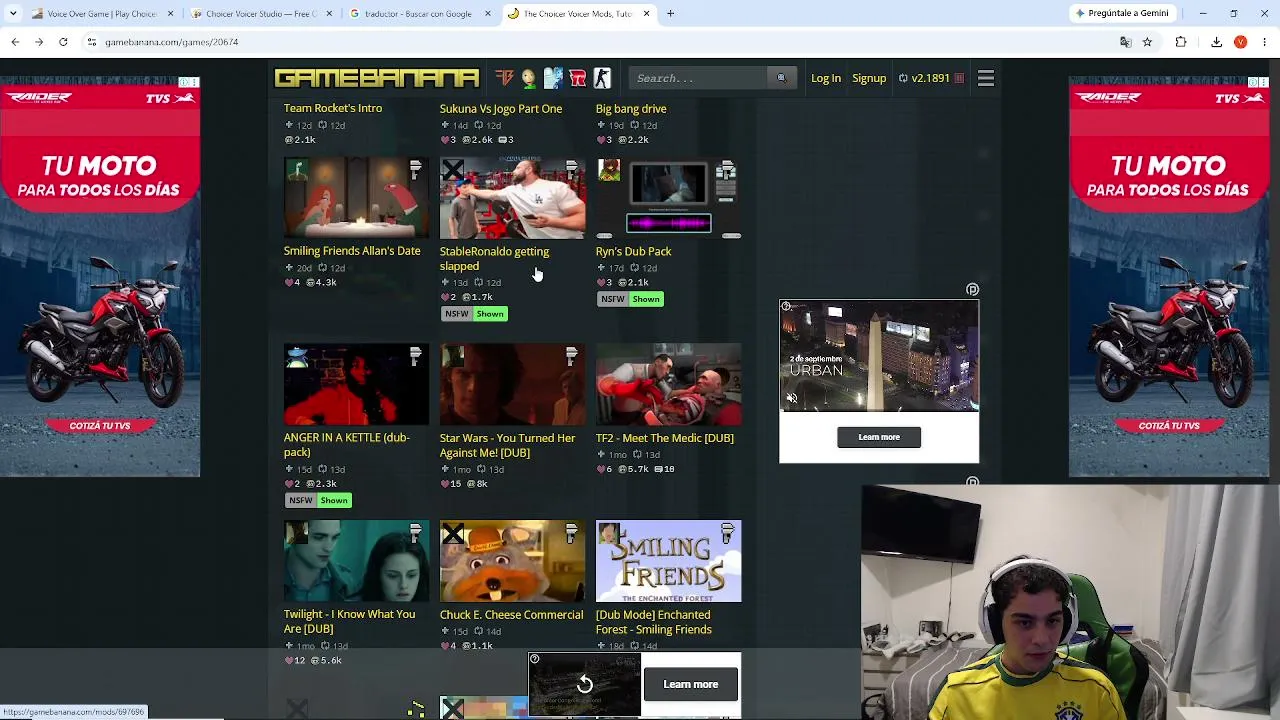The height and width of the screenshot is (720, 1280).
Task: Open a new browser tab
Action: (671, 14)
